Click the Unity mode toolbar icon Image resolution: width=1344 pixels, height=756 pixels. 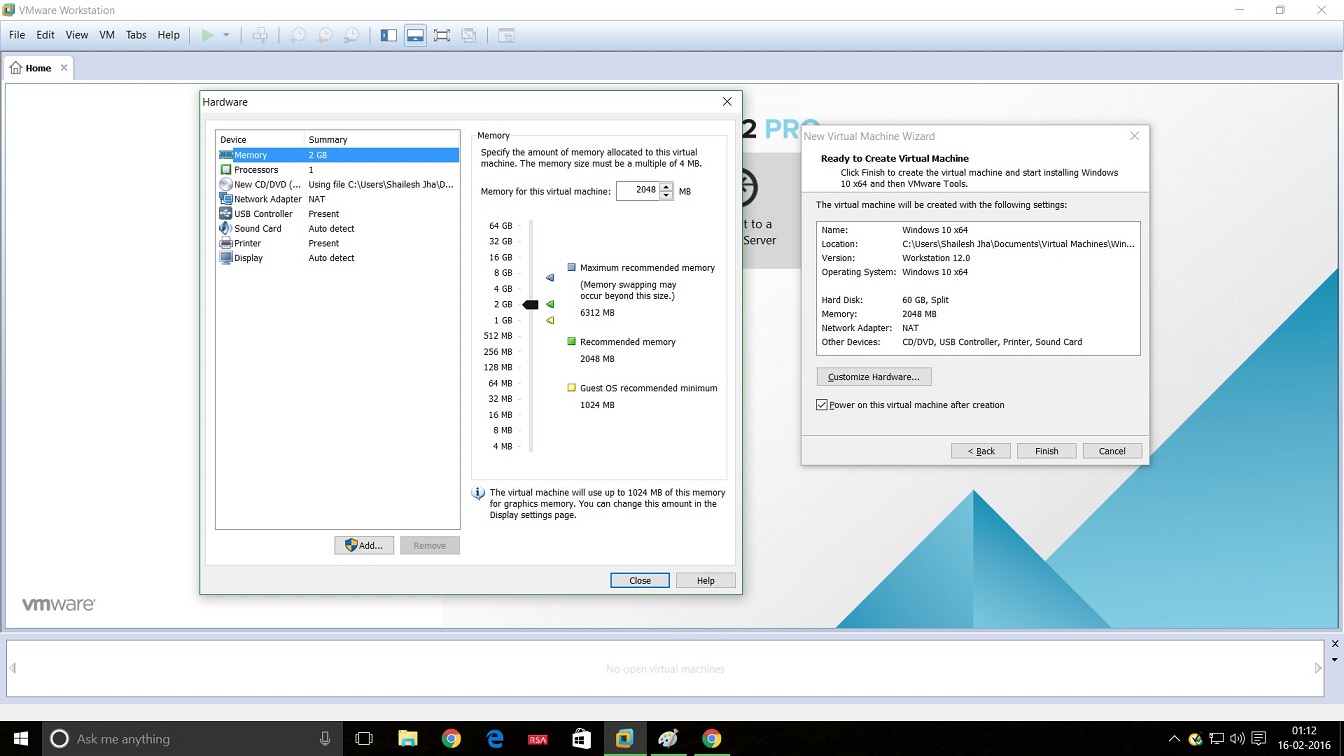click(469, 35)
